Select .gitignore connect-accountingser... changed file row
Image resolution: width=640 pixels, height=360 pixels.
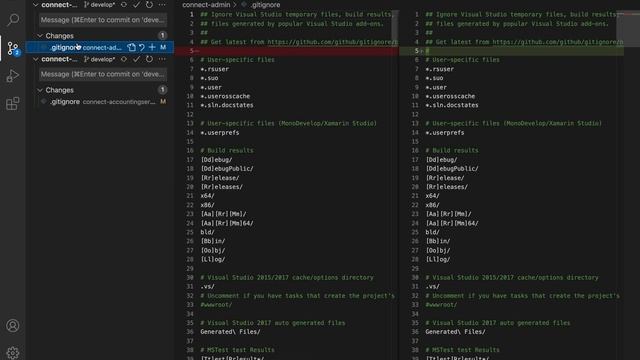click(100, 102)
